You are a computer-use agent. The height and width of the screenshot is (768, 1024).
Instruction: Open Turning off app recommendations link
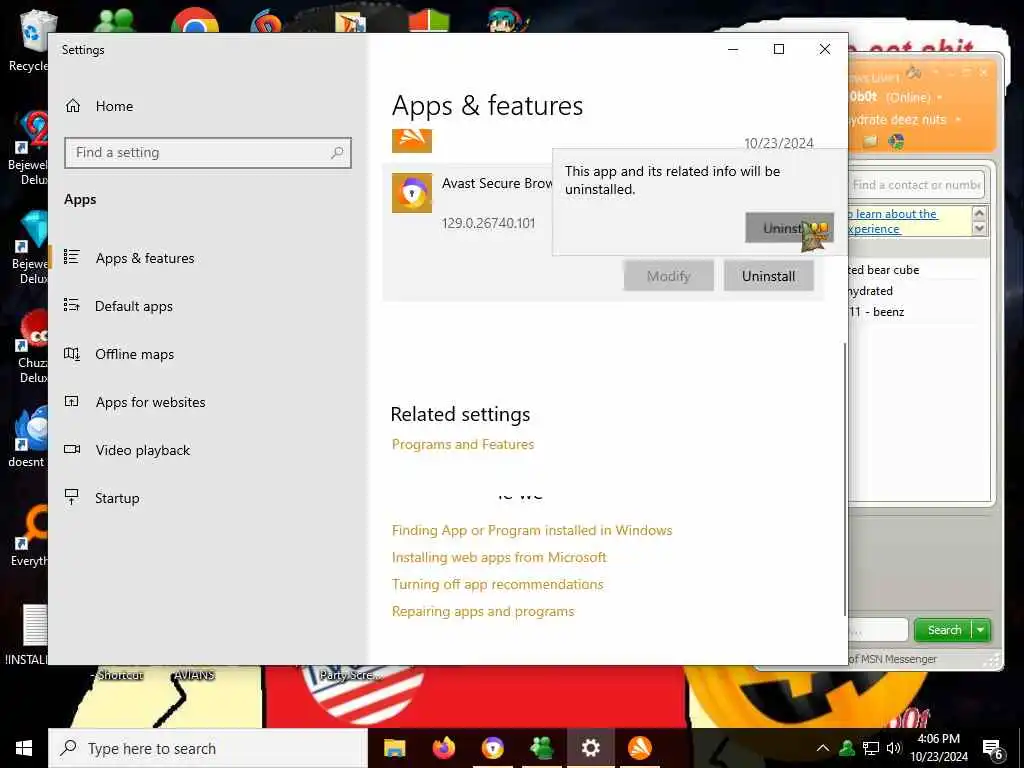pos(497,584)
